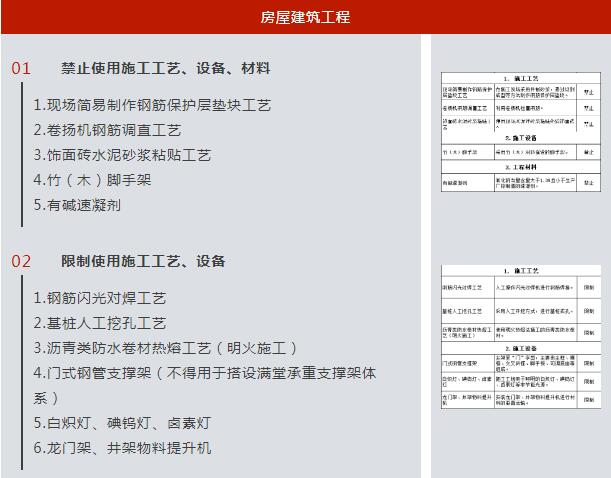Select item 白炽灯、碘钨灯、卤素灯
The width and height of the screenshot is (611, 478).
(122, 423)
